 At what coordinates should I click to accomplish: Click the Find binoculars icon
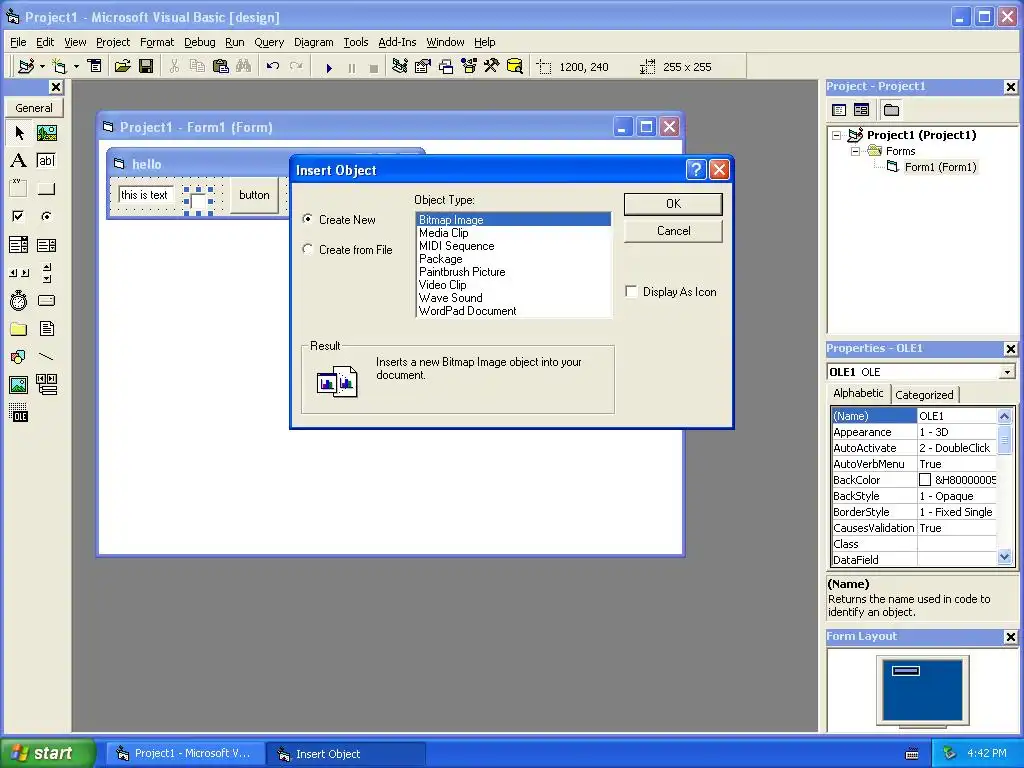click(244, 66)
